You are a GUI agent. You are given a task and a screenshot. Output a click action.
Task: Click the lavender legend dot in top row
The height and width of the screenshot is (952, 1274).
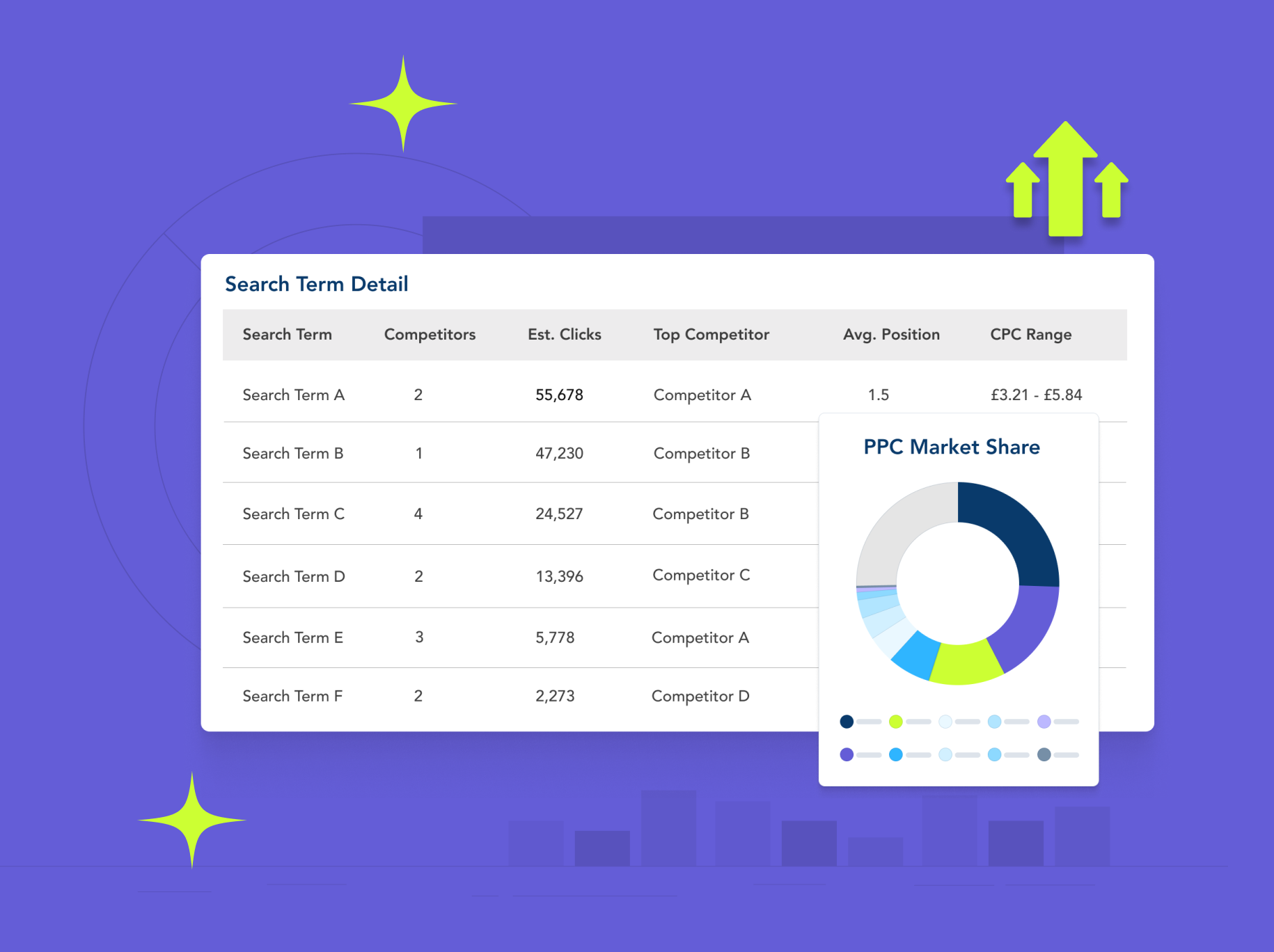1044,722
